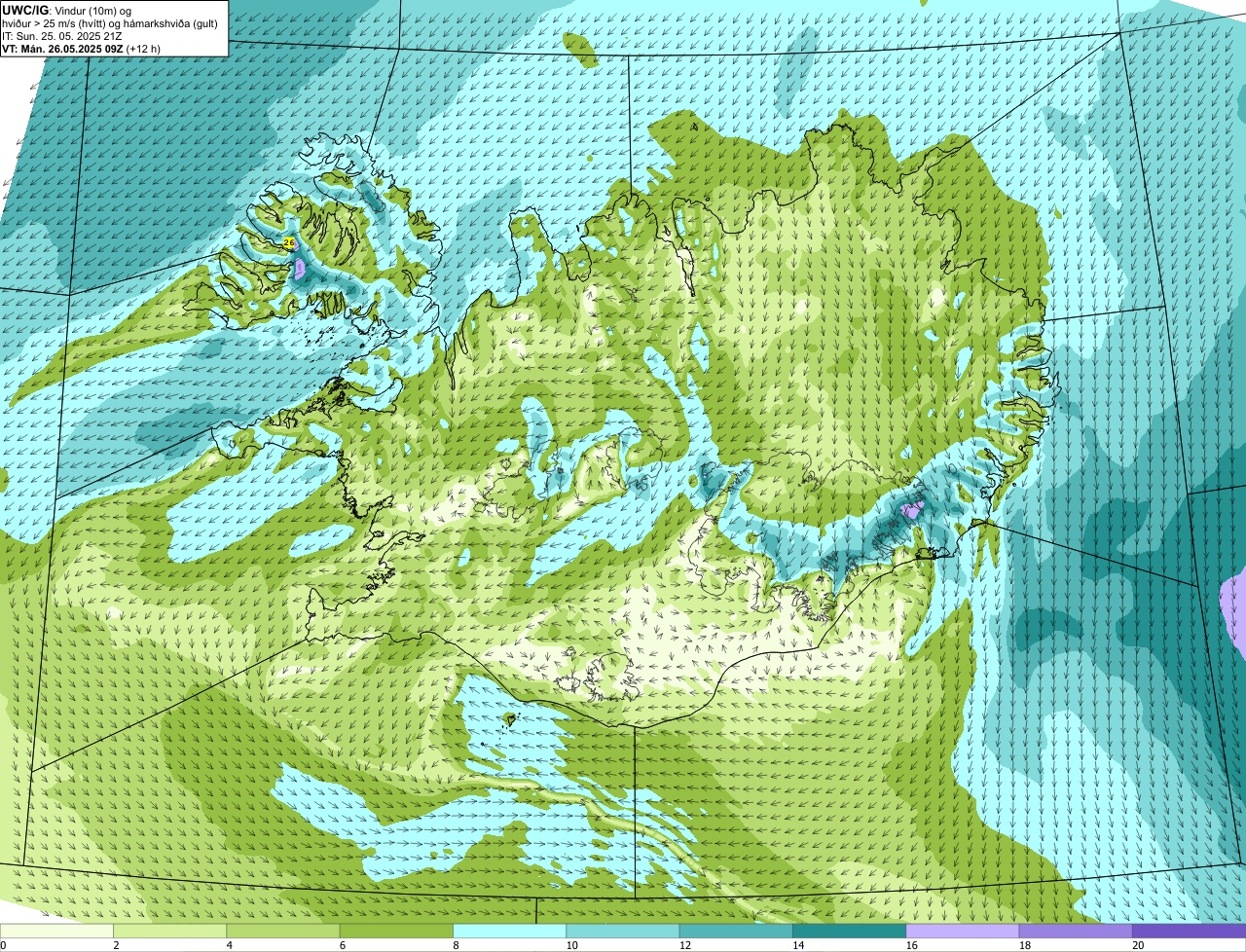Click the teal 12–14 m/s legend swatch

point(736,931)
